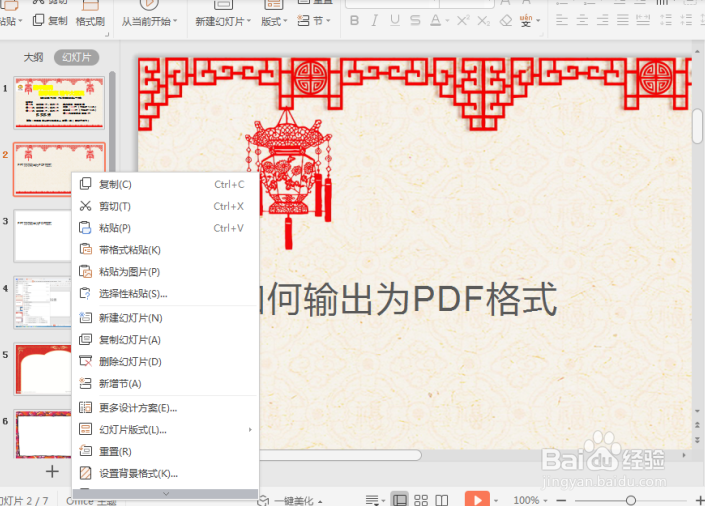Viewport: 705px width, 506px height.
Task: Switch to 大纲 outline tab
Action: 34,57
